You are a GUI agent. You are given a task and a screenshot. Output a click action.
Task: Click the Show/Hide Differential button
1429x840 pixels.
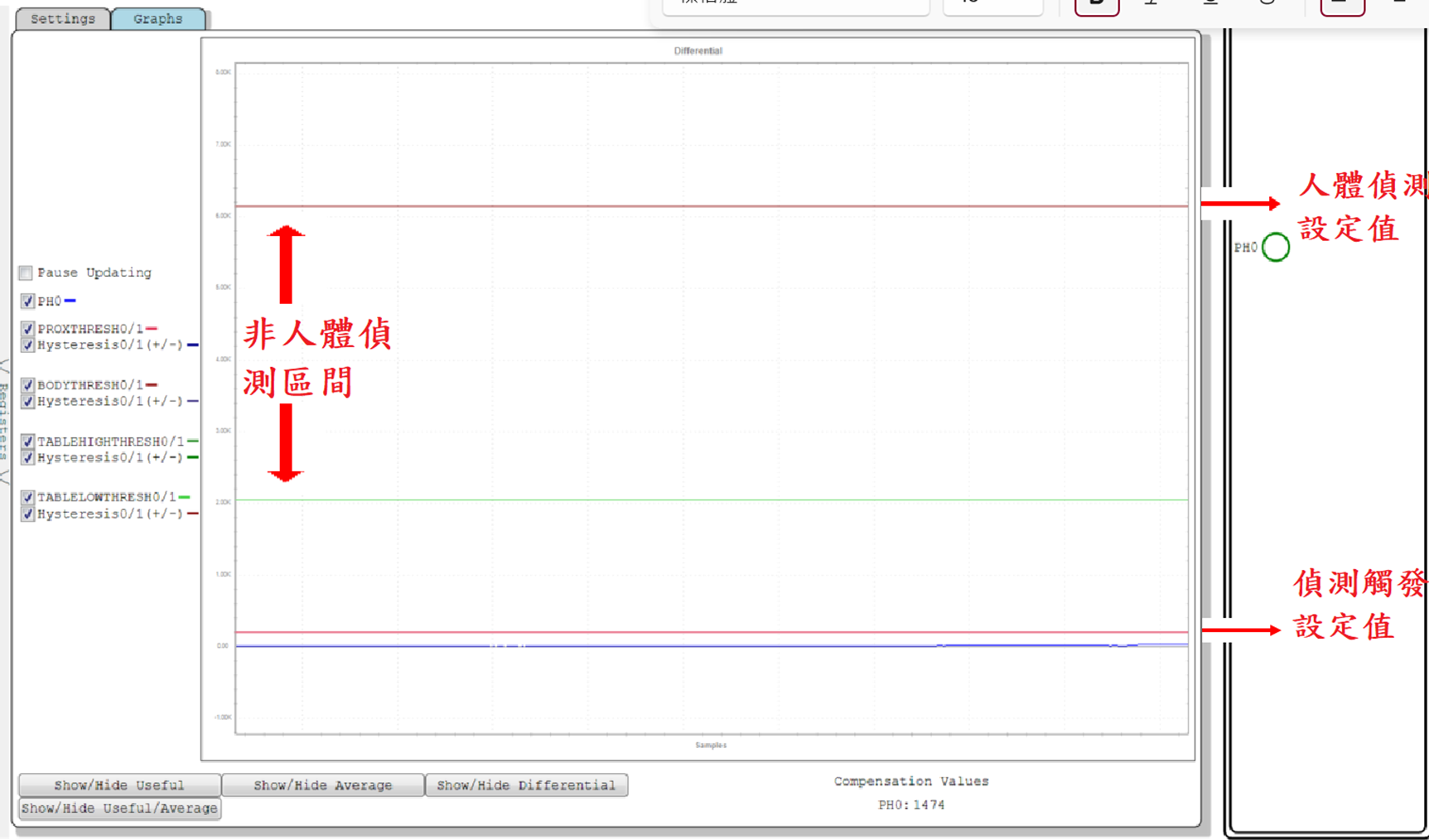(526, 784)
